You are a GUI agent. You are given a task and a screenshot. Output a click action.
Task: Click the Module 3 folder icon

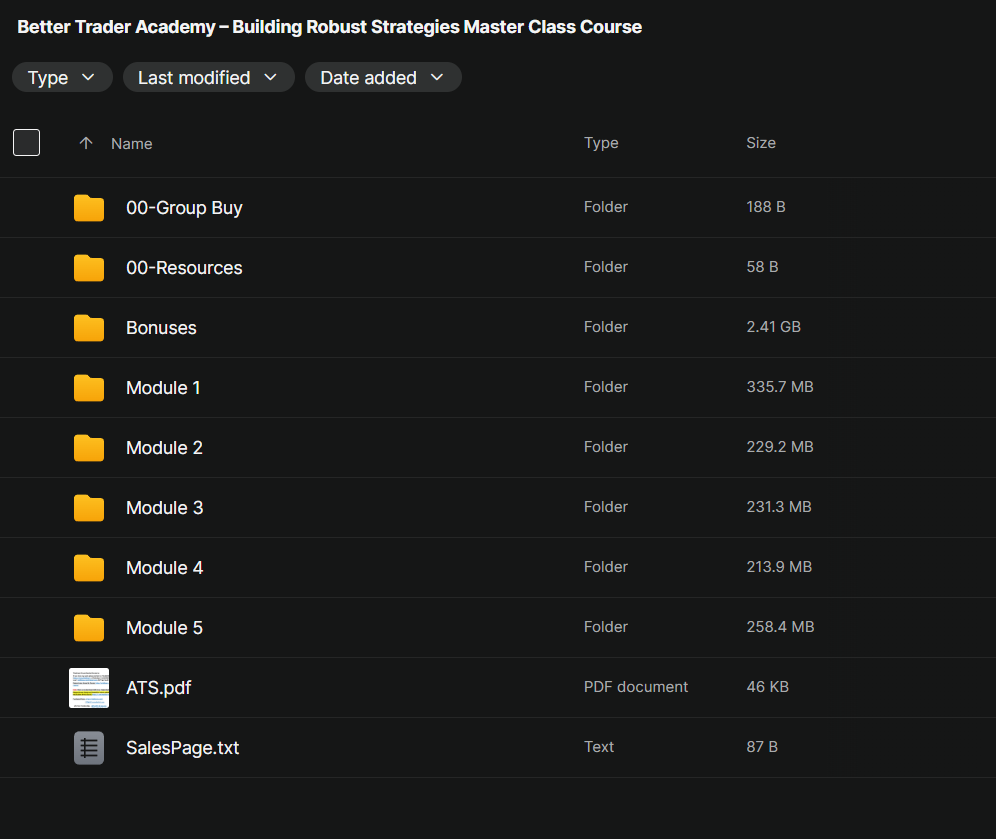pyautogui.click(x=89, y=507)
